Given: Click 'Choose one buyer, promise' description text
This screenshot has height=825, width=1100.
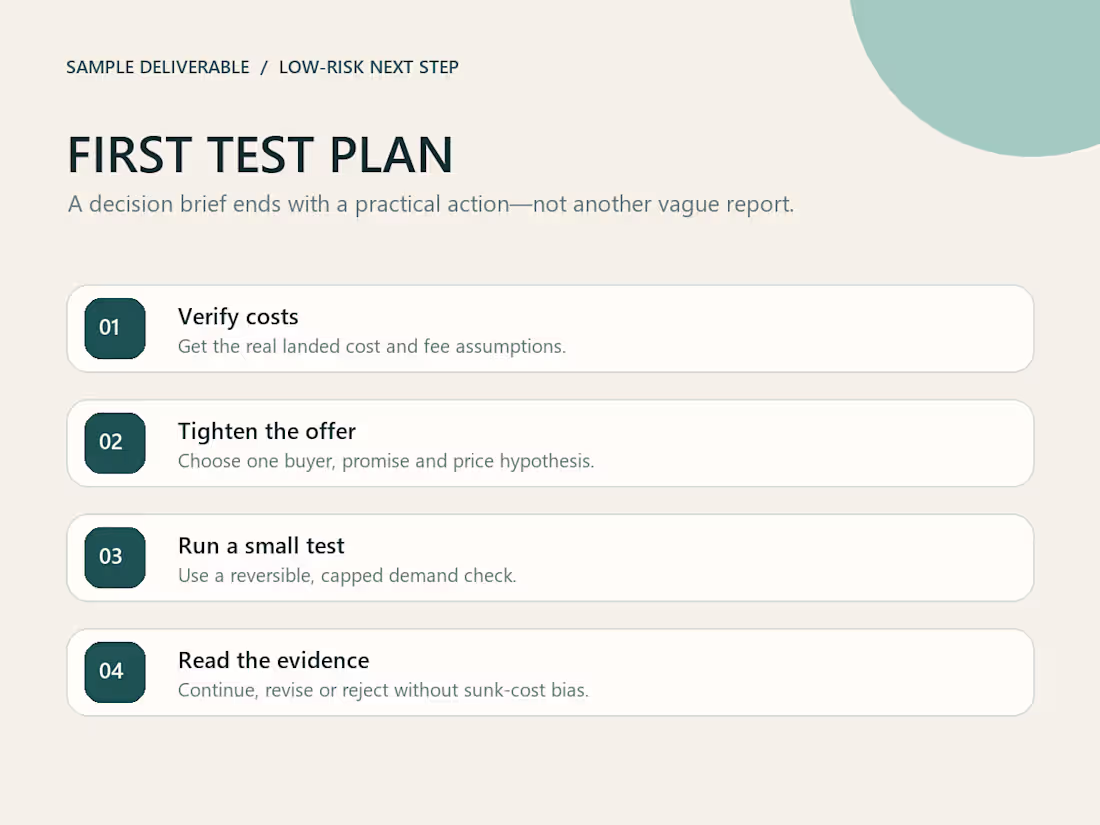Looking at the screenshot, I should pyautogui.click(x=386, y=461).
